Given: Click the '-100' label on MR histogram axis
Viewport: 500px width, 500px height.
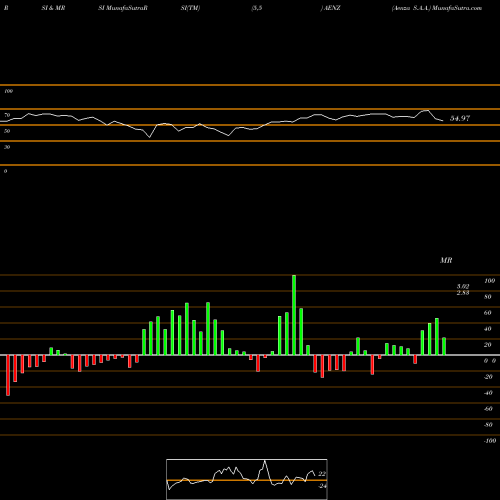Looking at the screenshot, I should coord(490,441).
